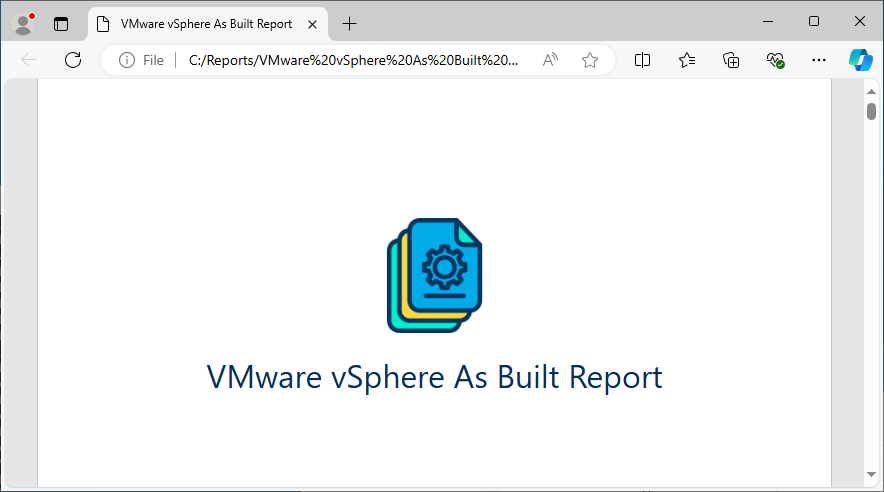
Task: Open Settings and more ellipsis menu
Action: click(x=819, y=60)
